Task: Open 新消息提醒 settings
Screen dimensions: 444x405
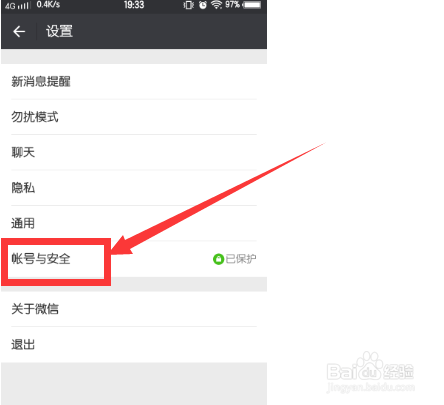Action: coord(134,82)
